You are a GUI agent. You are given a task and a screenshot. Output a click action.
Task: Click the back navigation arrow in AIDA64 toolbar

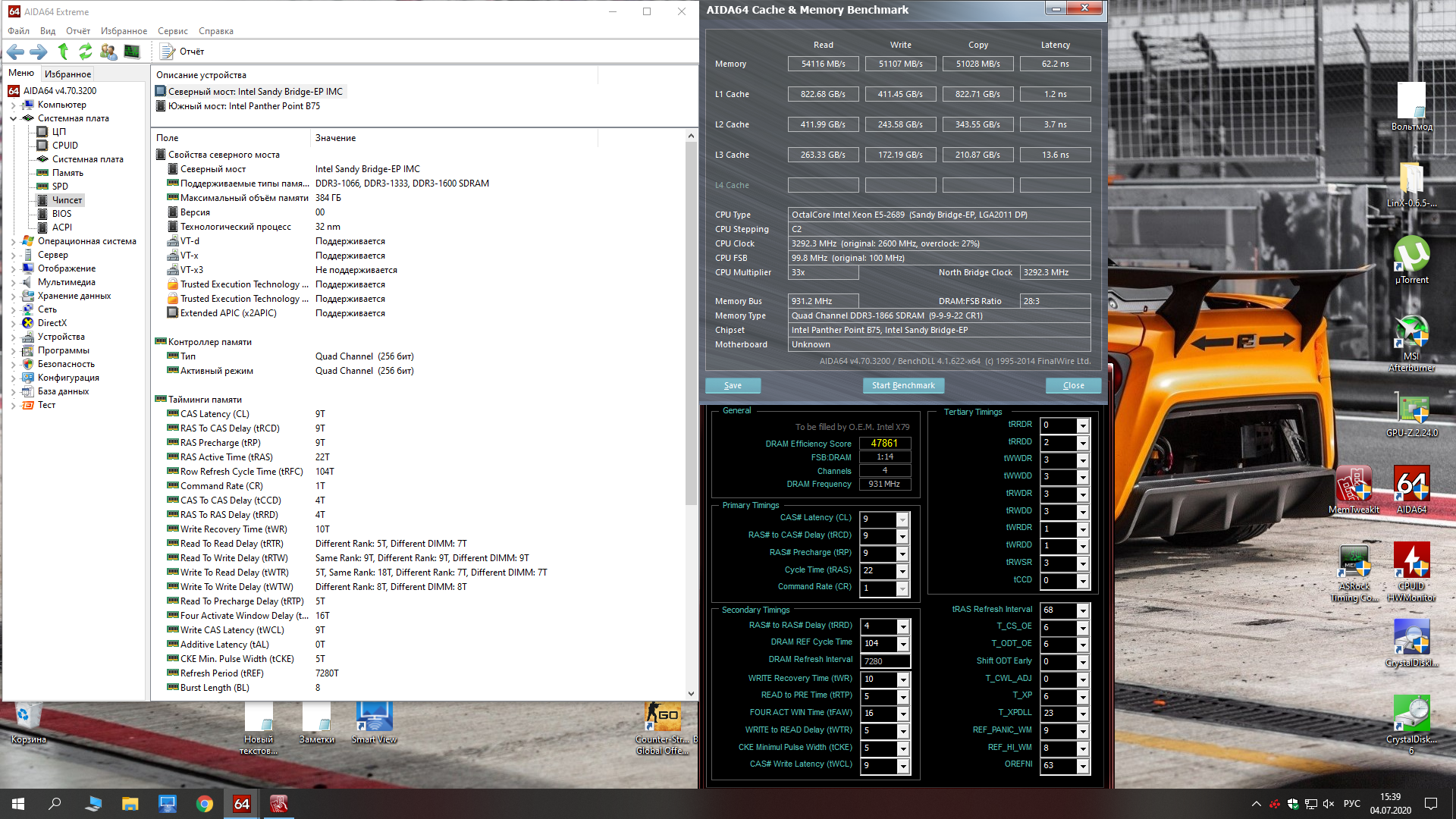(15, 52)
